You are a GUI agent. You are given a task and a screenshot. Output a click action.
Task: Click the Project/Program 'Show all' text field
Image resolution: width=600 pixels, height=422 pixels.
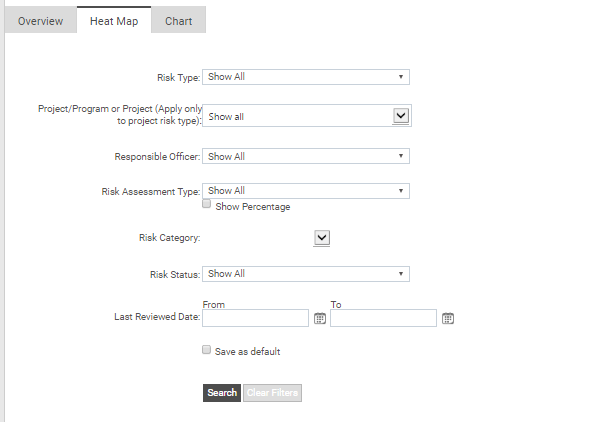tap(297, 116)
